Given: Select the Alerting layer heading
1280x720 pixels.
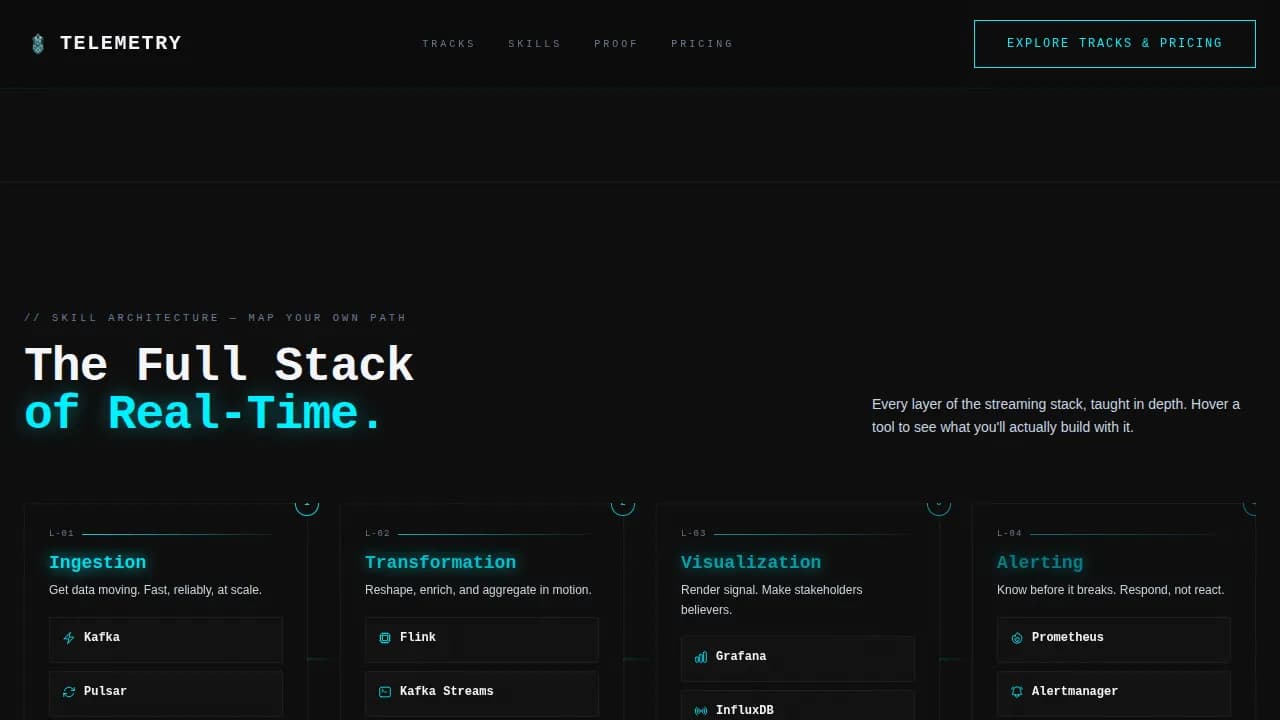Looking at the screenshot, I should [x=1040, y=562].
